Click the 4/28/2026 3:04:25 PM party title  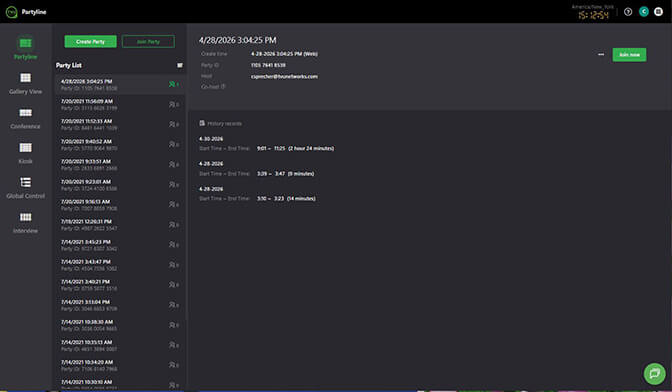pos(237,40)
